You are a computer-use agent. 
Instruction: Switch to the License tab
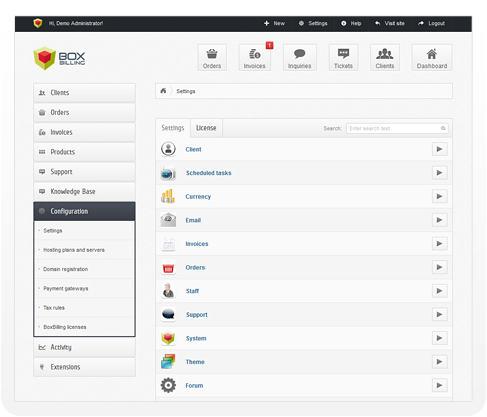point(206,128)
